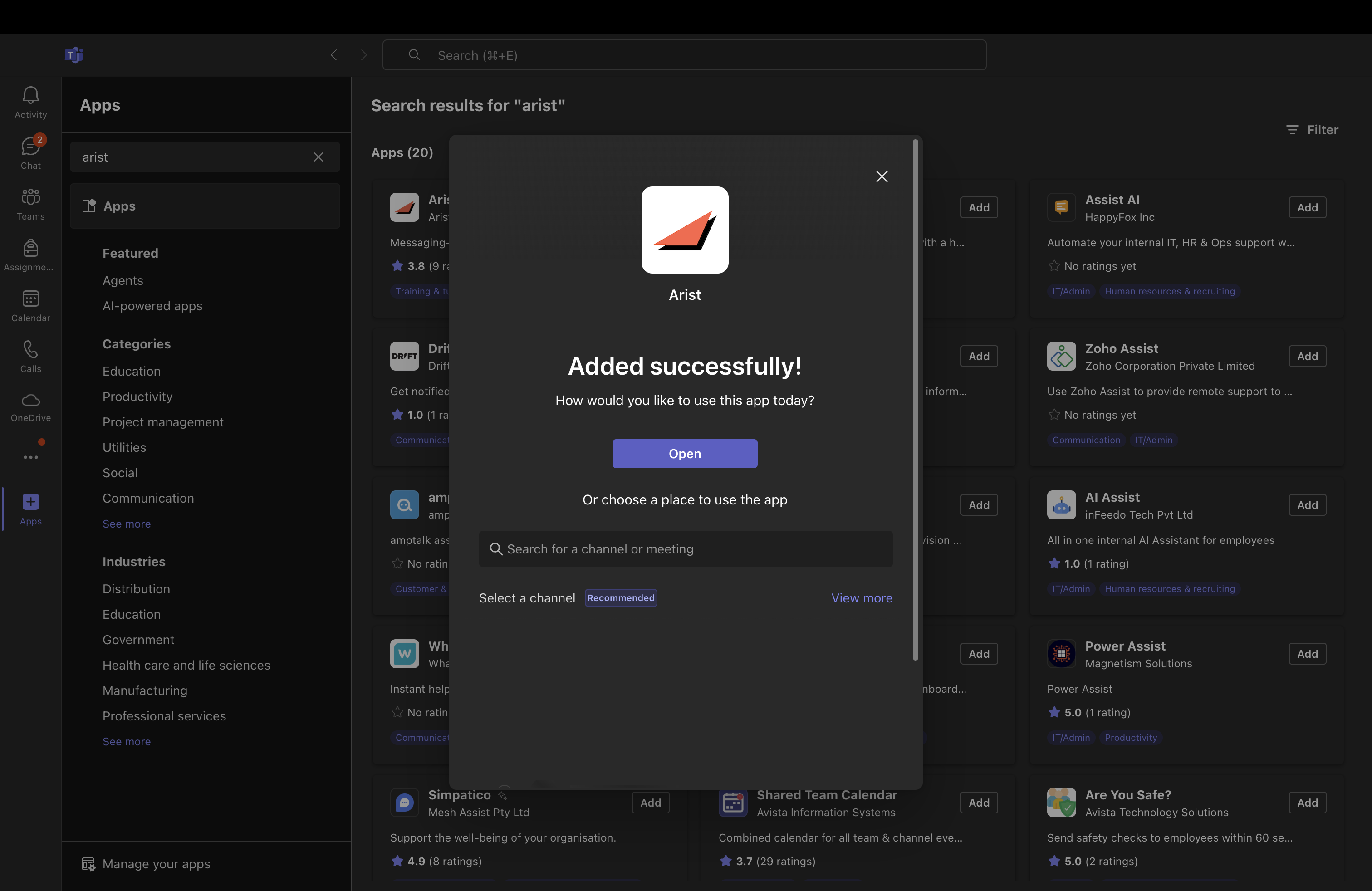Viewport: 1372px width, 891px height.
Task: Expand See more under Categories
Action: coord(126,524)
